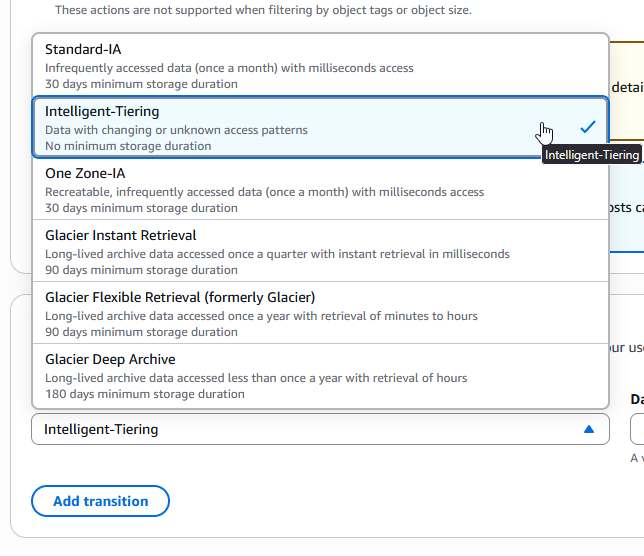Click the Add transition button
Screen dimensions: 644x556
100,501
